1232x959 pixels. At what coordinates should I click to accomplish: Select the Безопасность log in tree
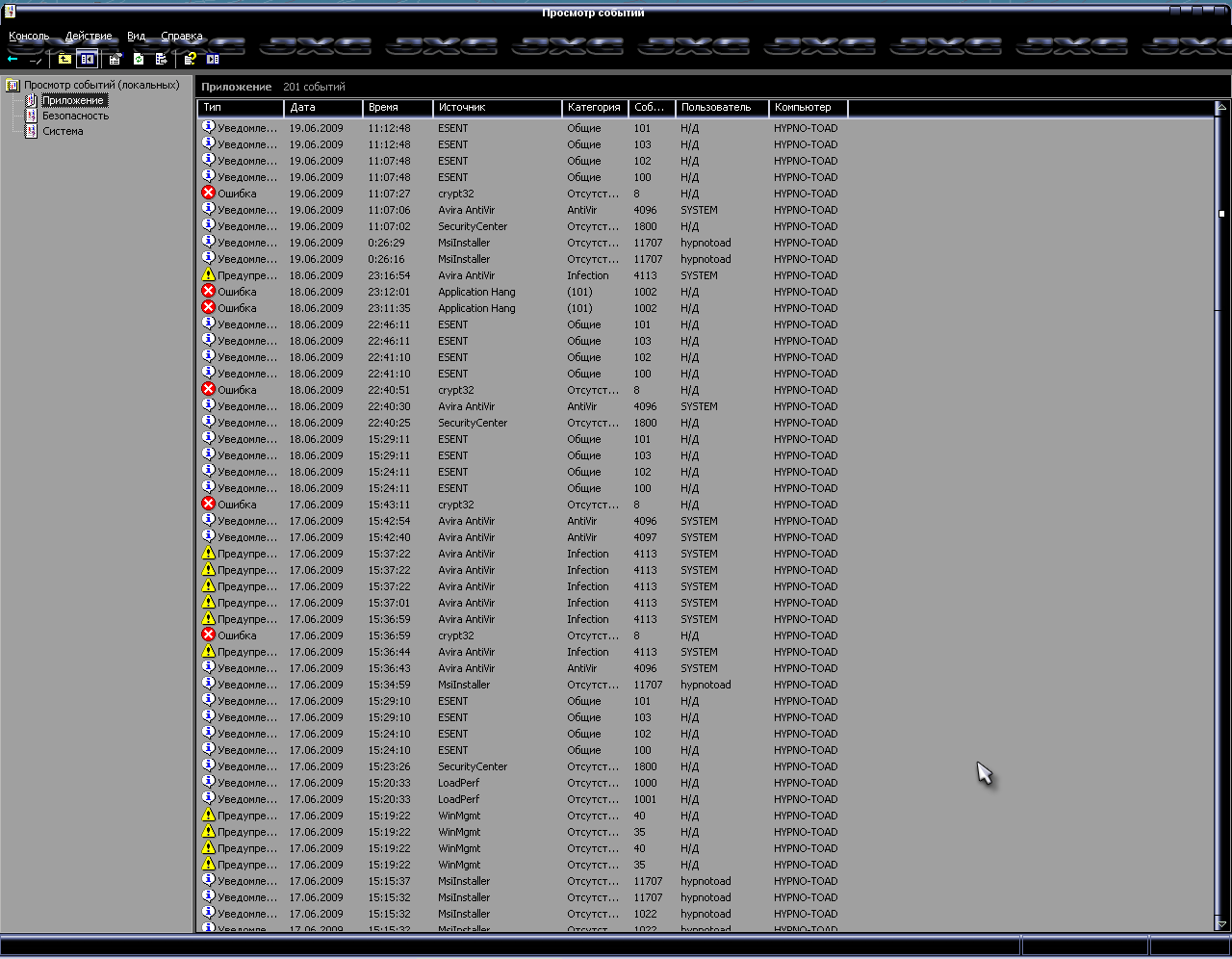pyautogui.click(x=75, y=116)
